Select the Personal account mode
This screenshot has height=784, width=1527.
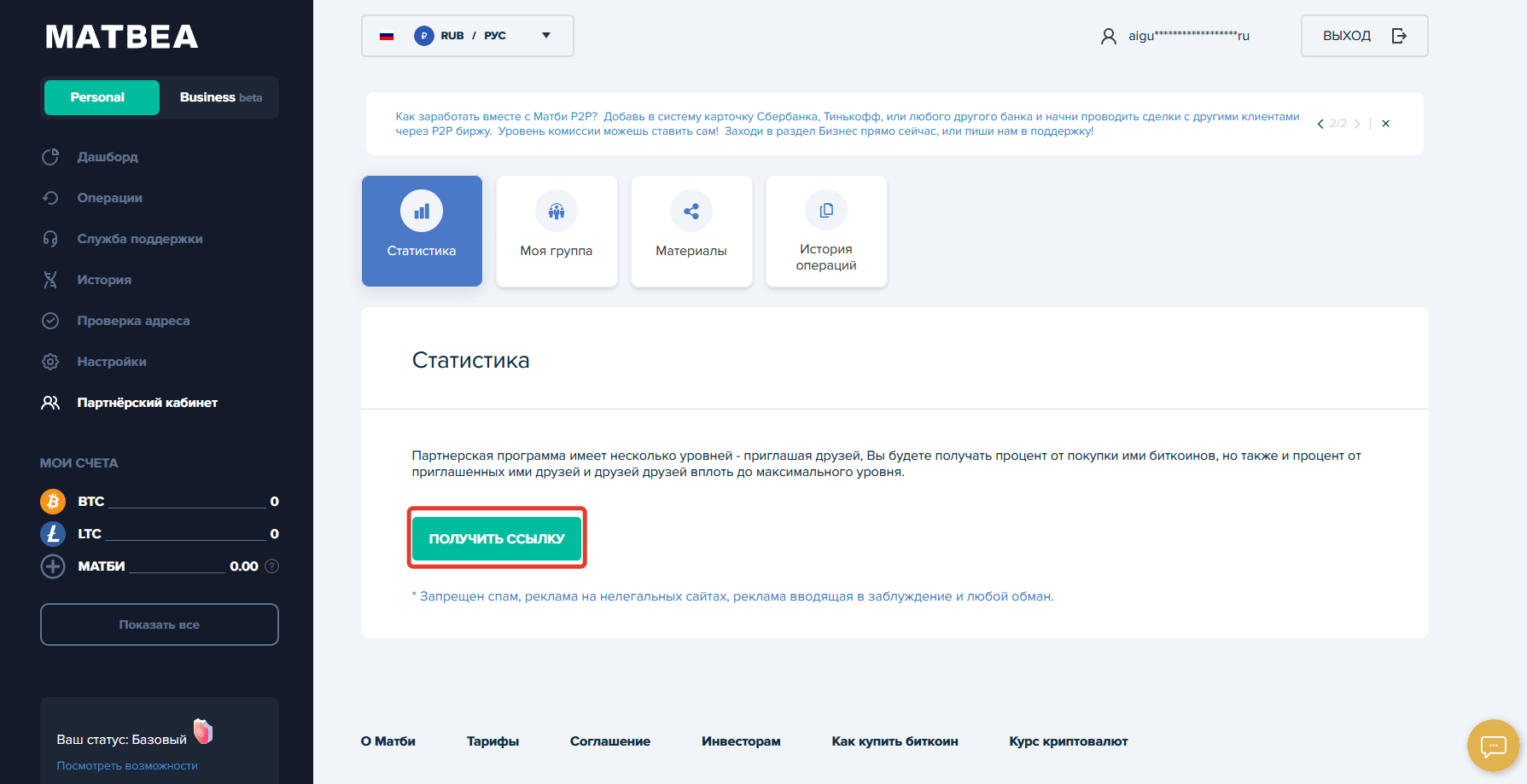click(102, 97)
